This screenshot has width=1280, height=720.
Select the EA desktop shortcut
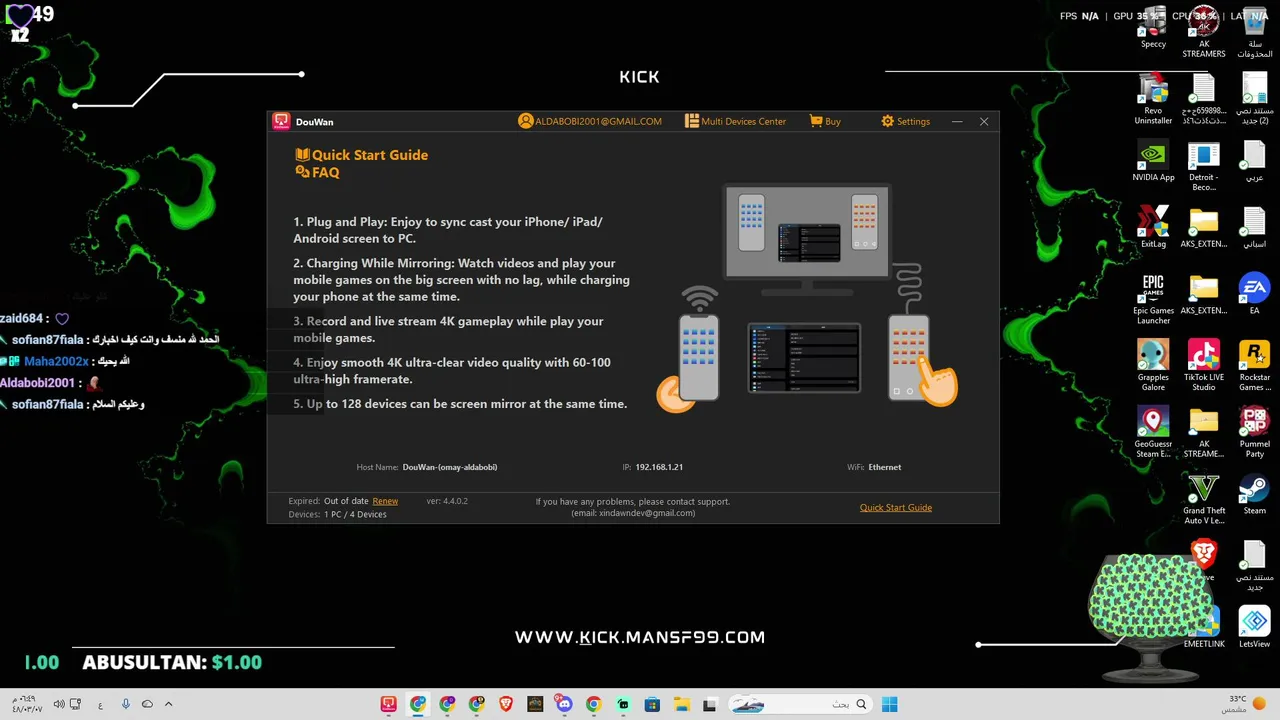(1254, 294)
